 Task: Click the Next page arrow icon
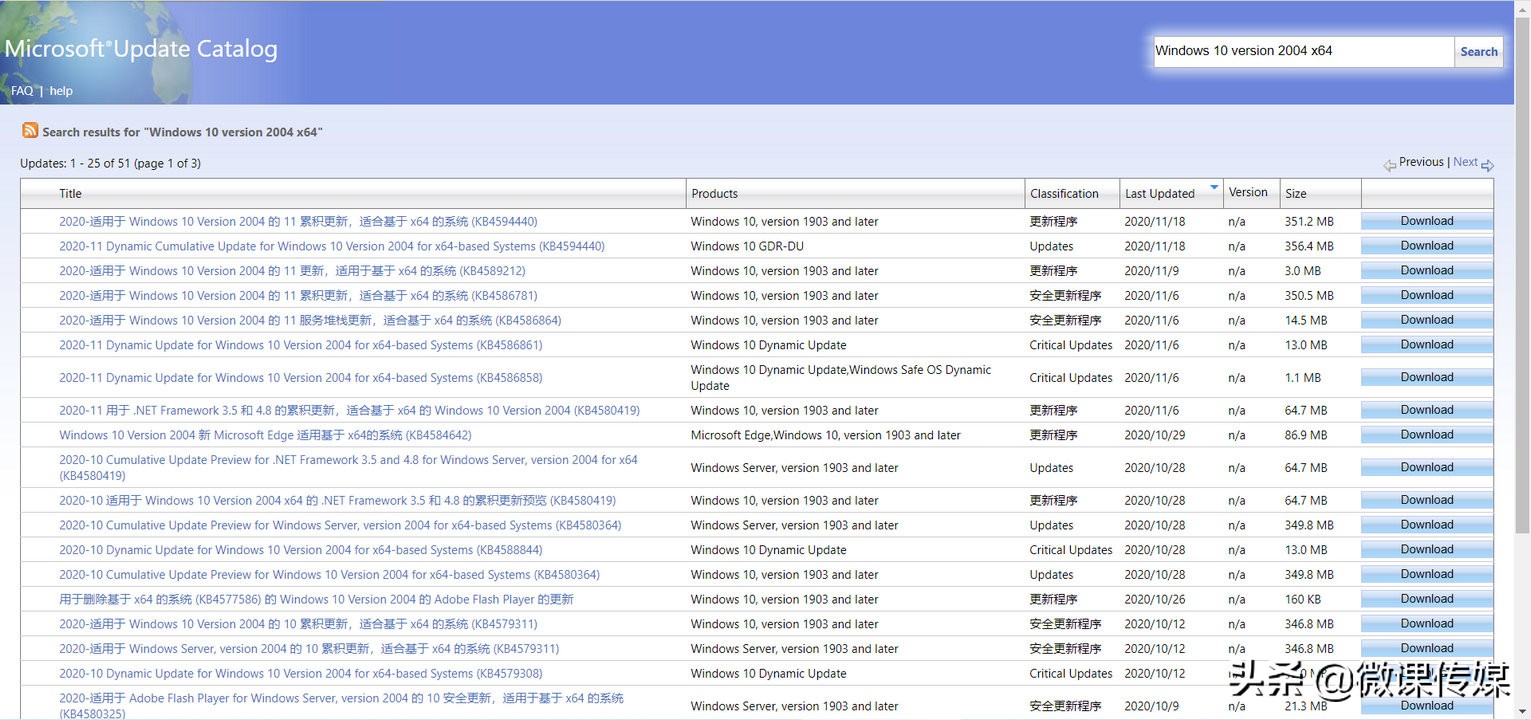(x=1487, y=165)
